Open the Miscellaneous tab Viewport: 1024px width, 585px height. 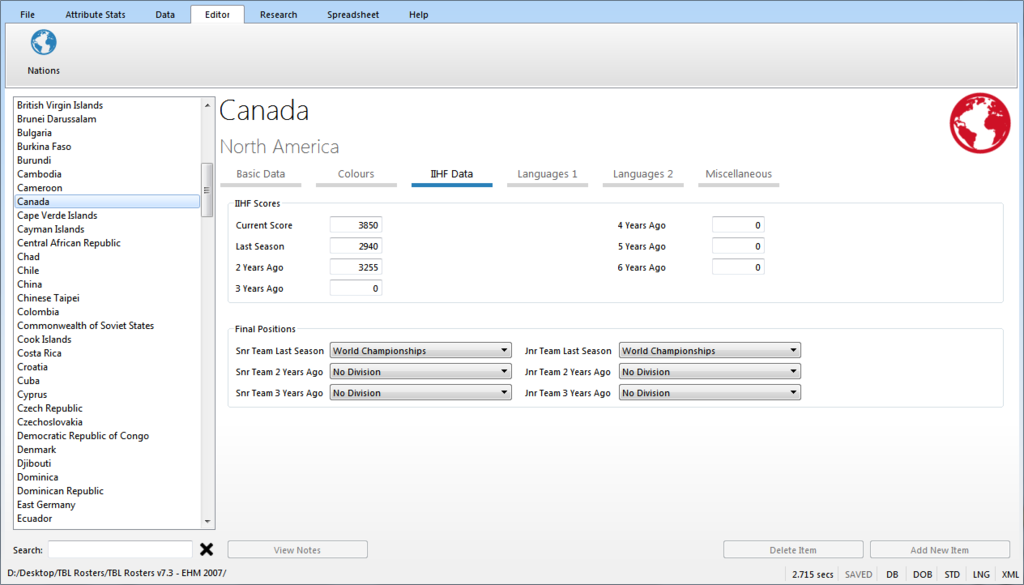pyautogui.click(x=739, y=176)
